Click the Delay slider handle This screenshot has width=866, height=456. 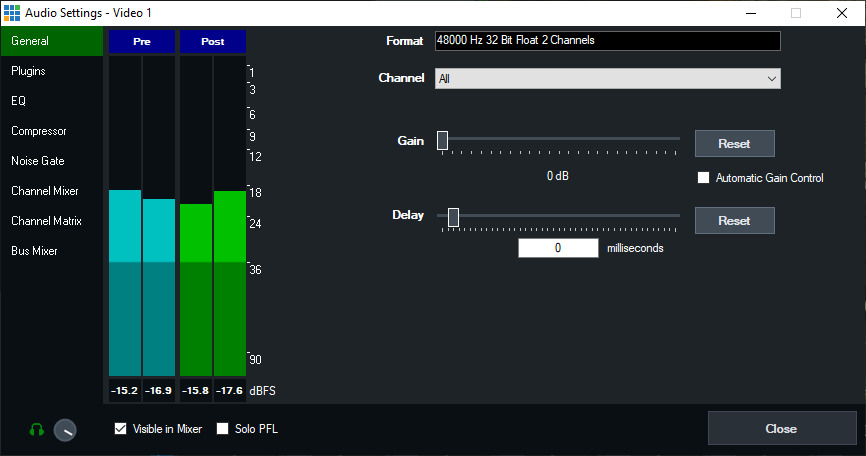tap(454, 216)
